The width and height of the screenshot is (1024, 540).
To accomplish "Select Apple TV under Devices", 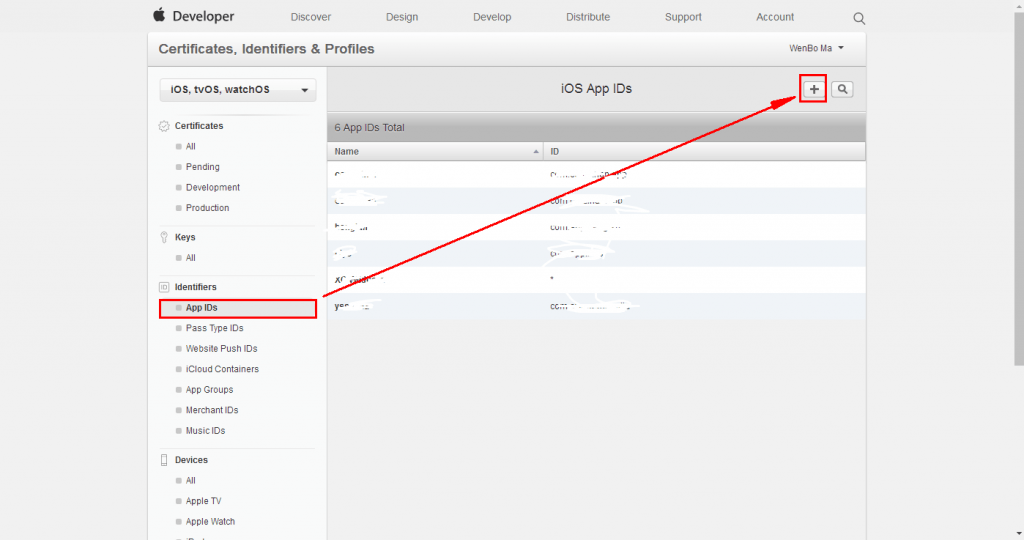I will 203,501.
